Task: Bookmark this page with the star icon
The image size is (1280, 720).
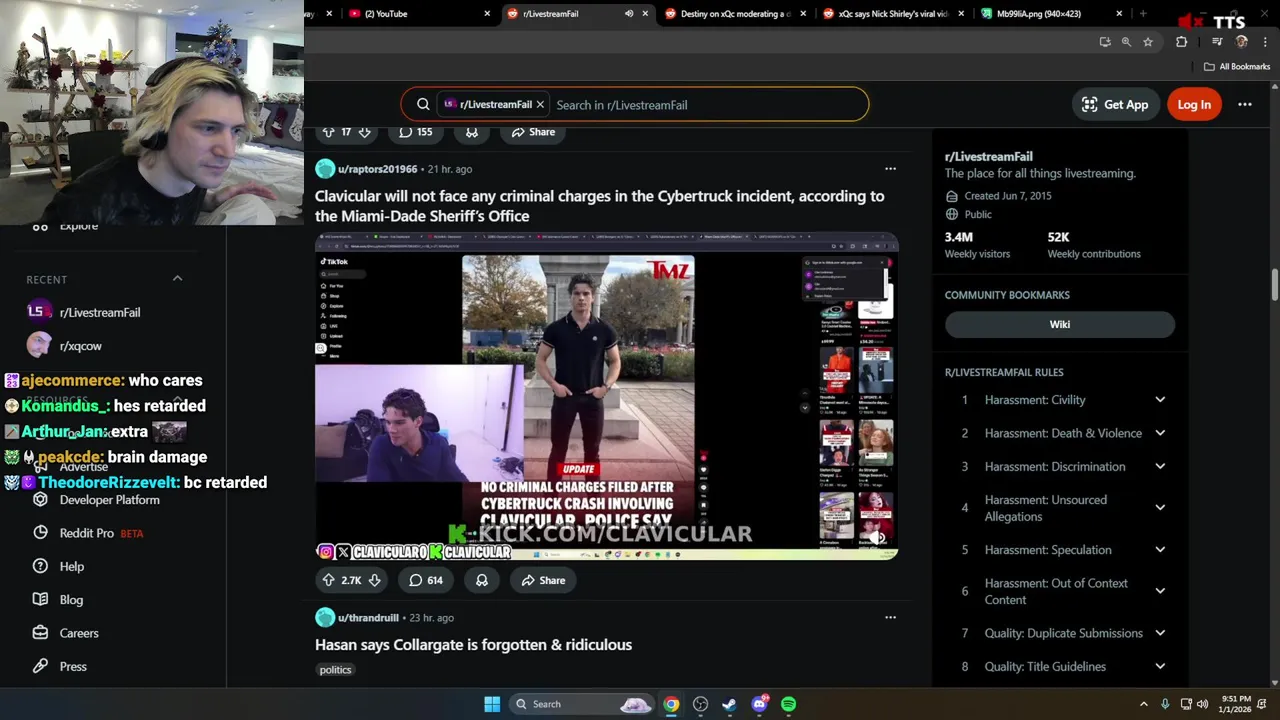Action: point(1148,42)
